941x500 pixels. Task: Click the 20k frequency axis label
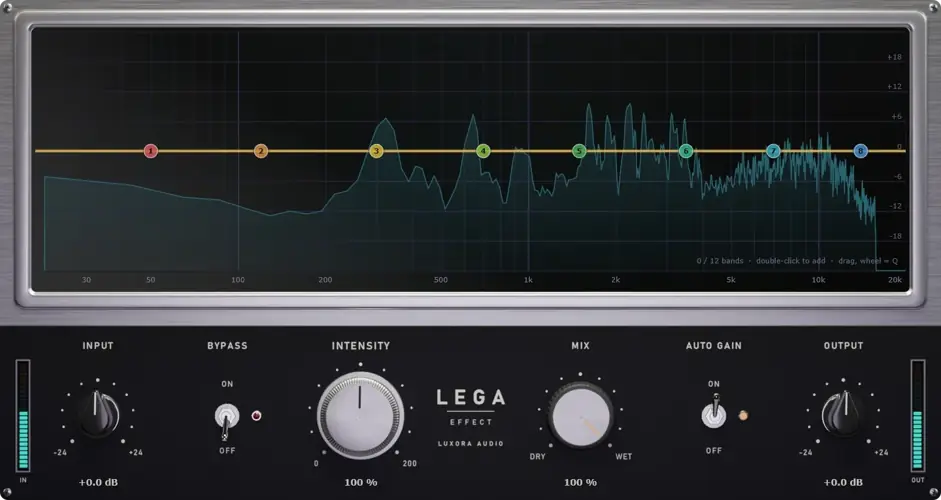point(895,280)
